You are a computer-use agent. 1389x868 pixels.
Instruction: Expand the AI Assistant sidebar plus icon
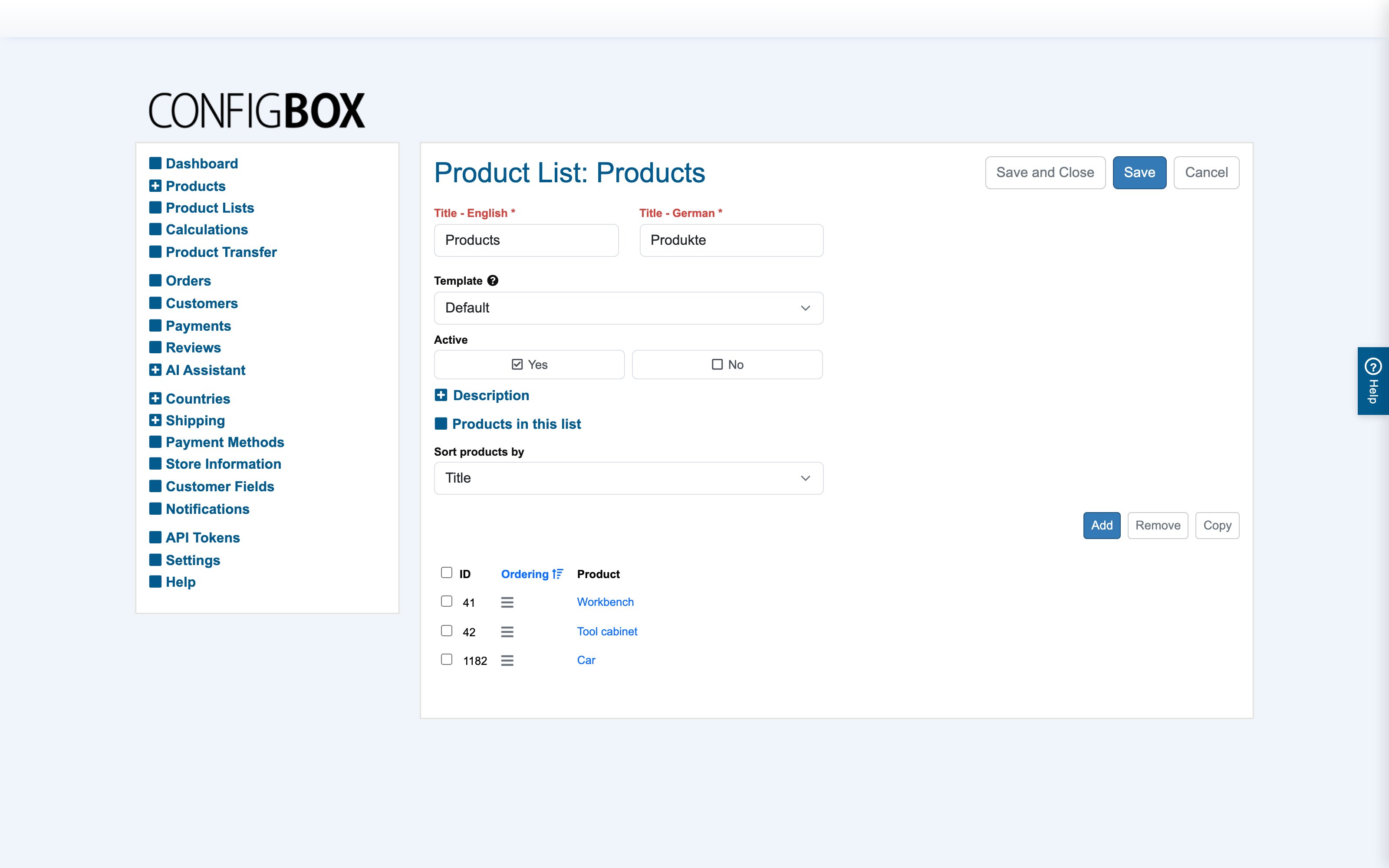pos(155,370)
